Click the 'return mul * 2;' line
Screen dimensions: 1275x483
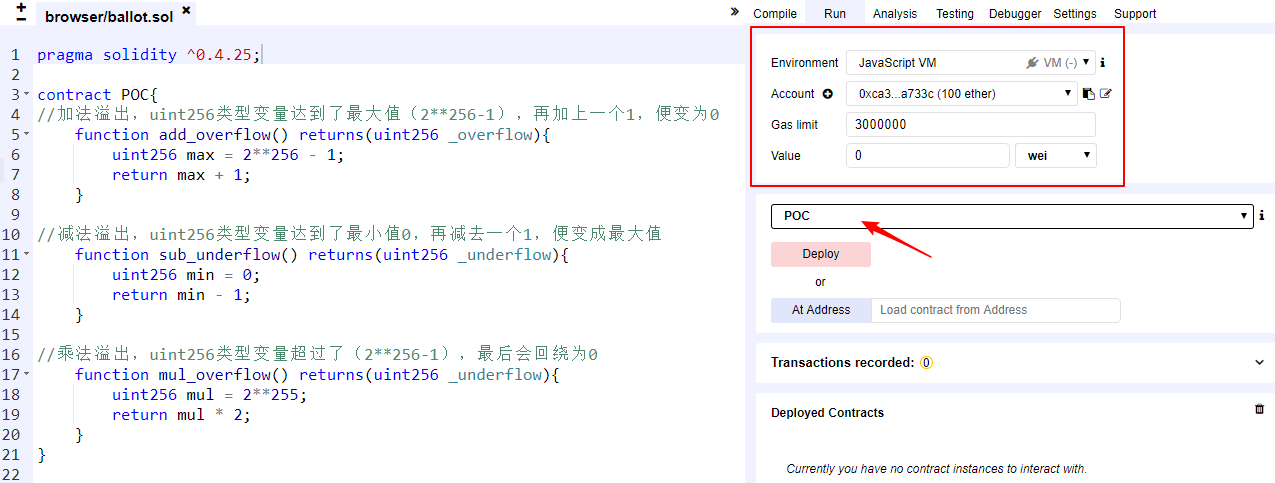pos(181,415)
